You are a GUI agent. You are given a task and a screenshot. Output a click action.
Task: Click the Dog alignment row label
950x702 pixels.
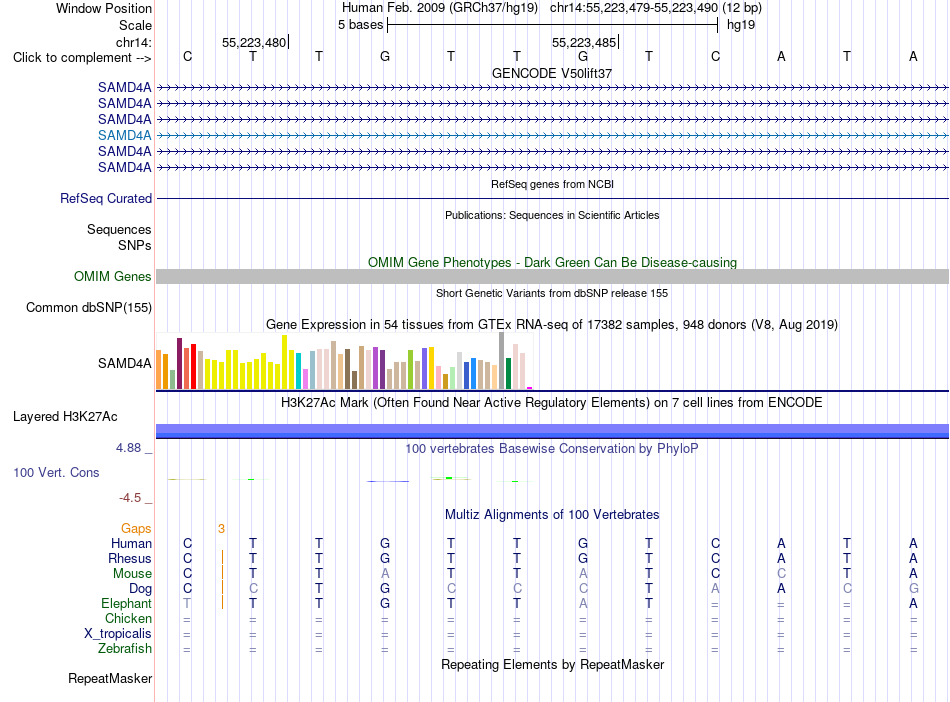click(x=140, y=589)
